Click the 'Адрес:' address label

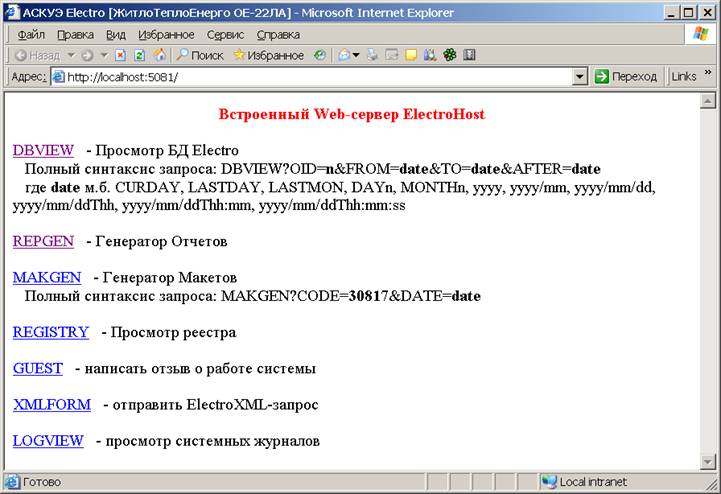[29, 77]
